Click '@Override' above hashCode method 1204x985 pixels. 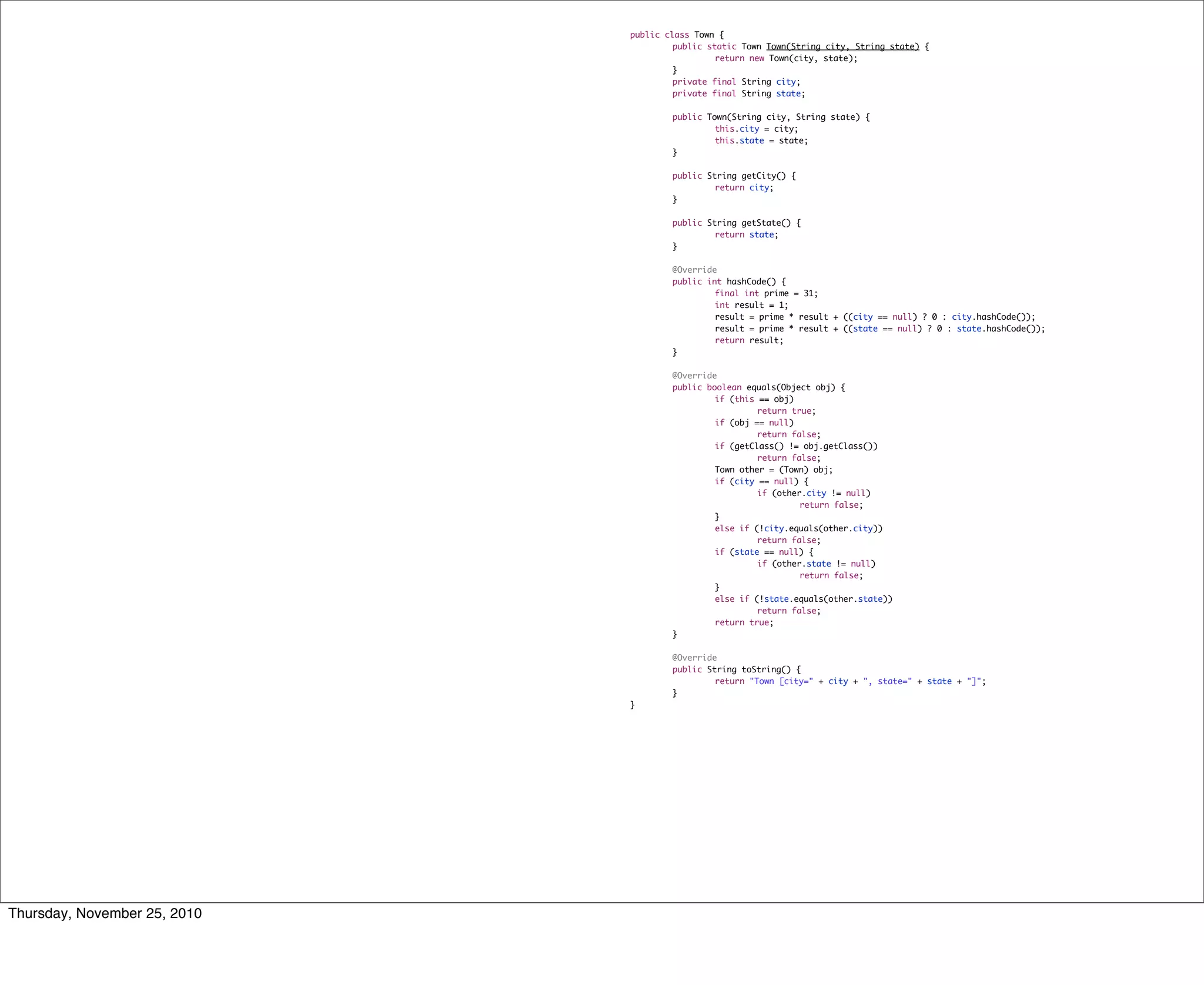[695, 270]
